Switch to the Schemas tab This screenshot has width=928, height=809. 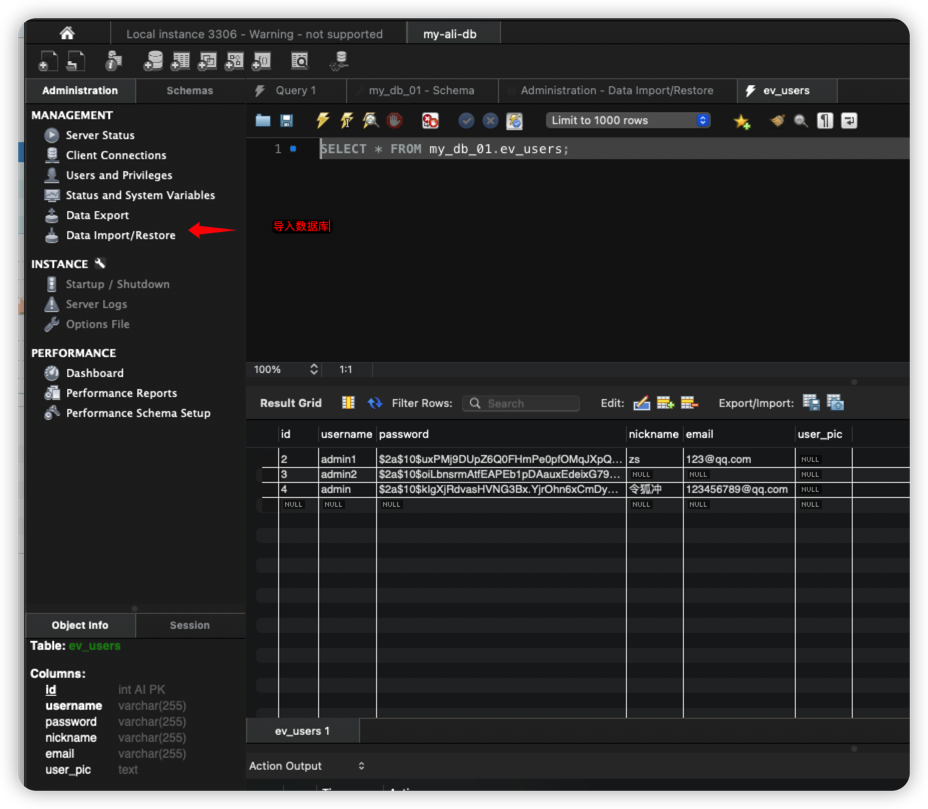pos(189,91)
